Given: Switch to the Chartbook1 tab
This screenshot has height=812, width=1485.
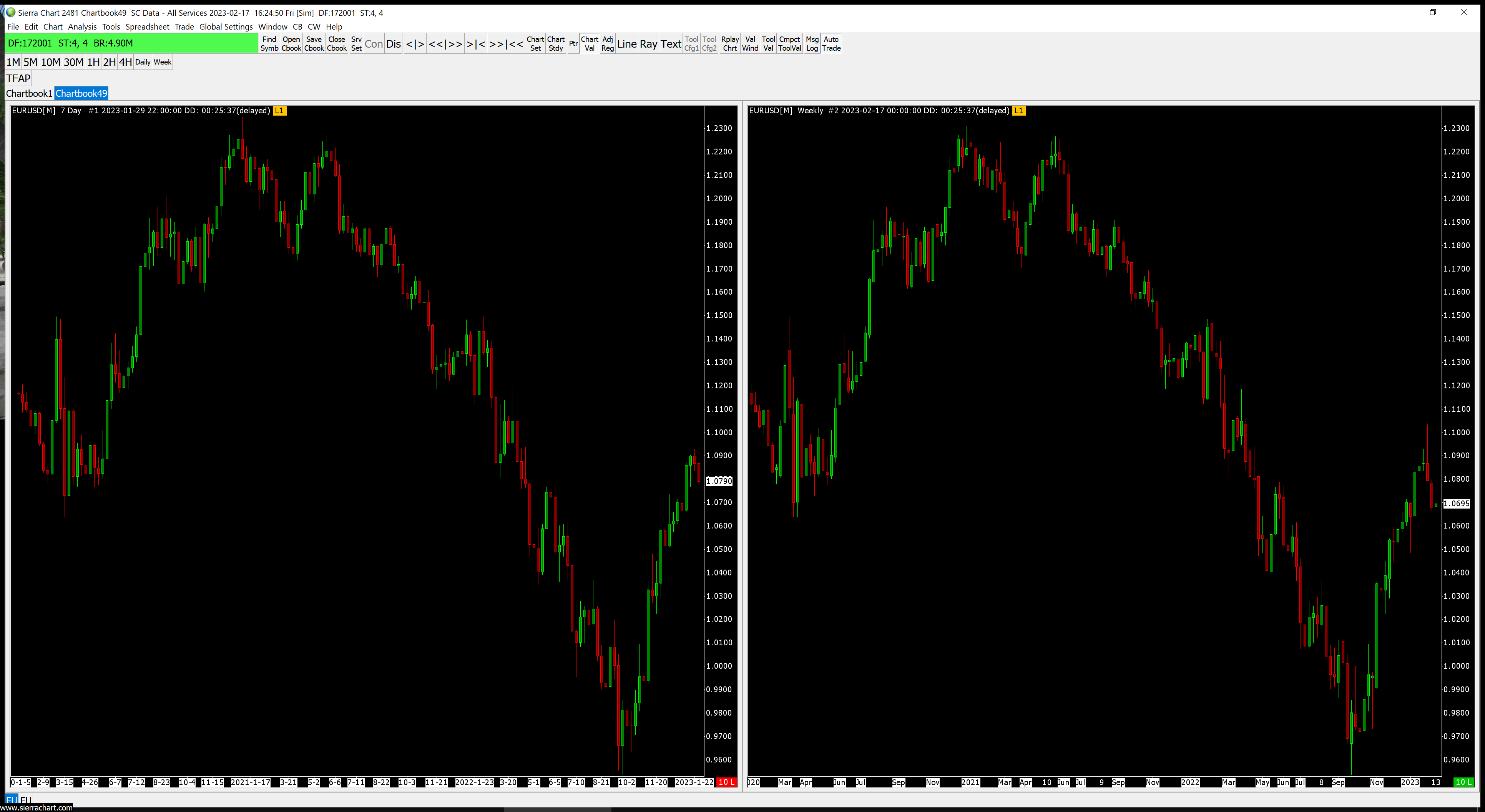Looking at the screenshot, I should tap(29, 93).
